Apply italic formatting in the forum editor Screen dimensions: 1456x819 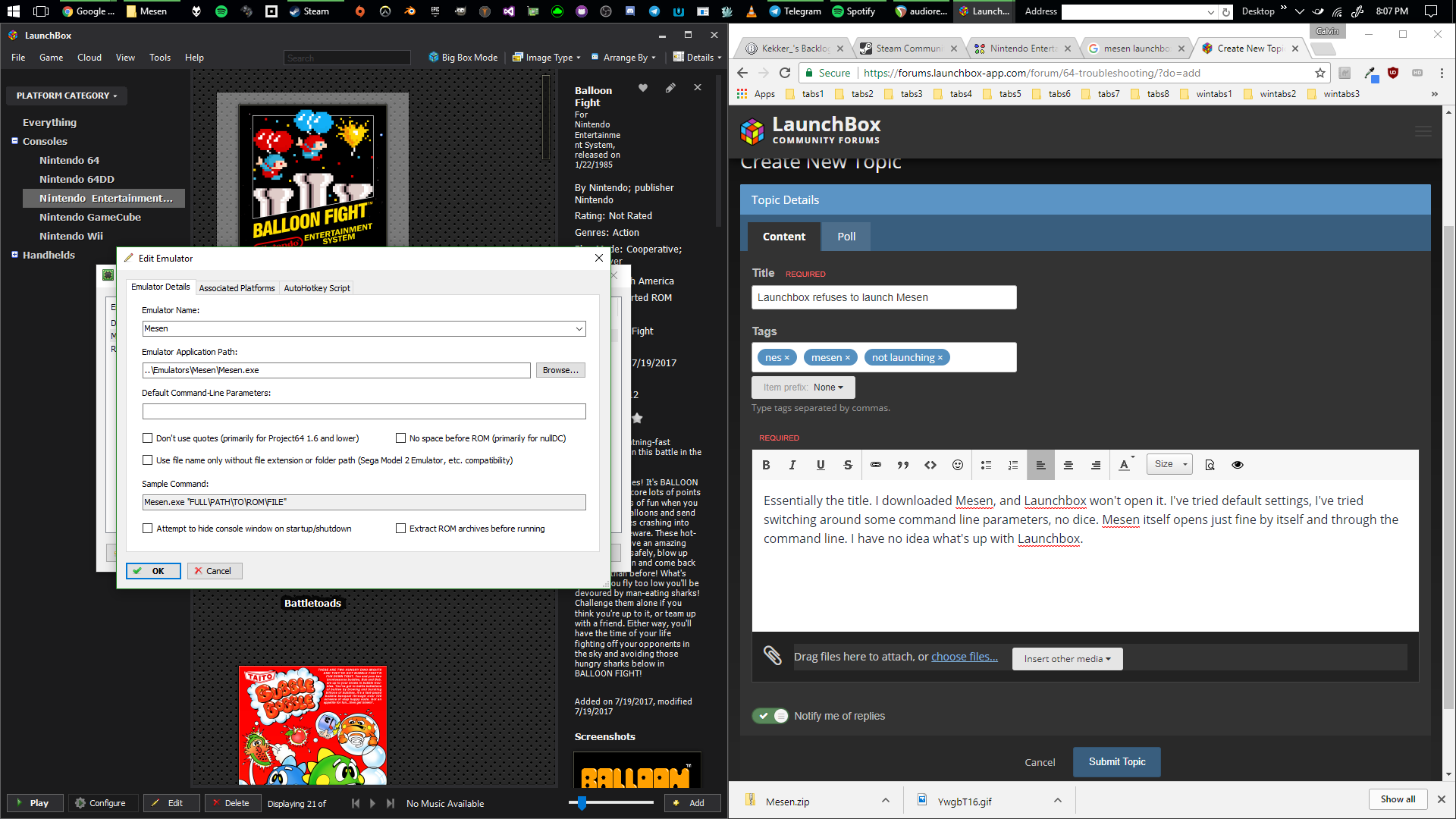pos(792,465)
